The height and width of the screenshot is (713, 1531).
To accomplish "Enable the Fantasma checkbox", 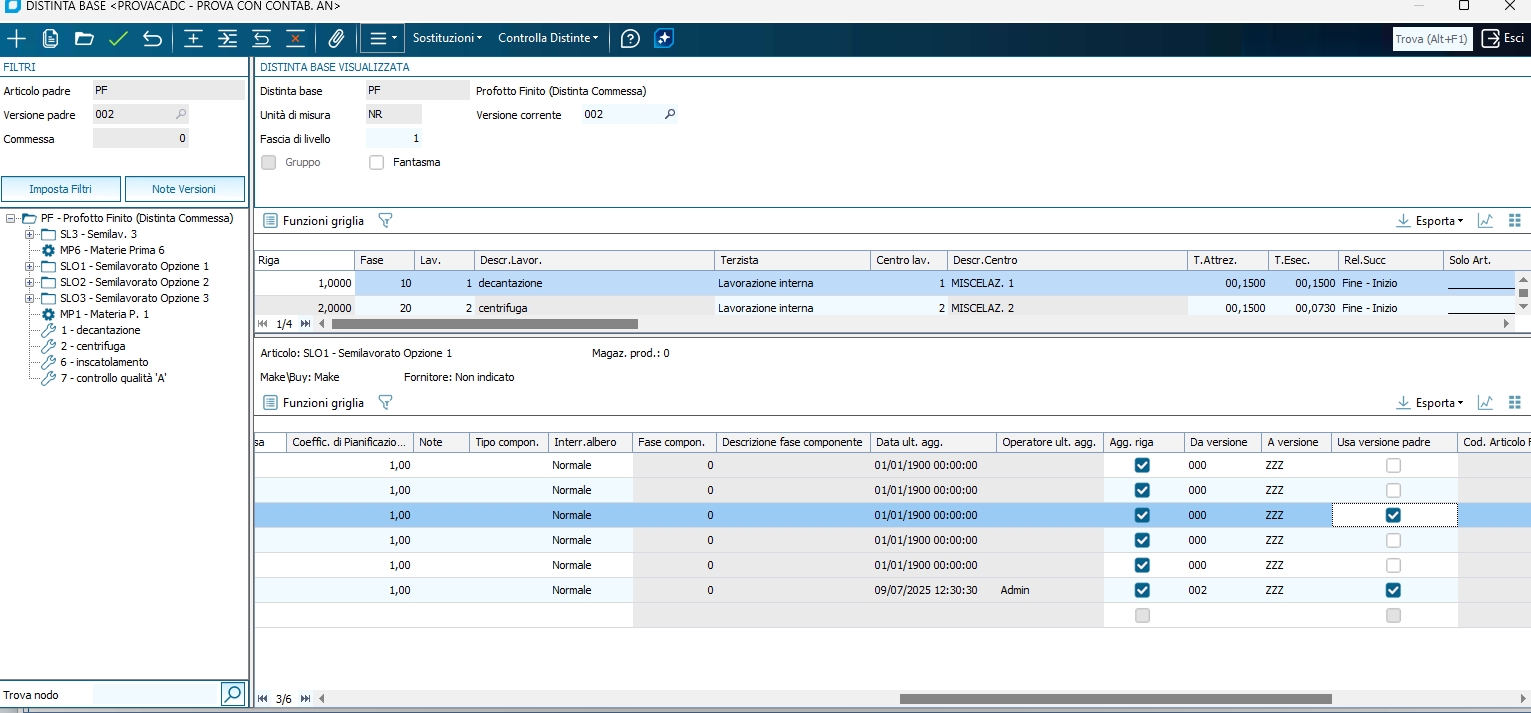I will point(377,162).
